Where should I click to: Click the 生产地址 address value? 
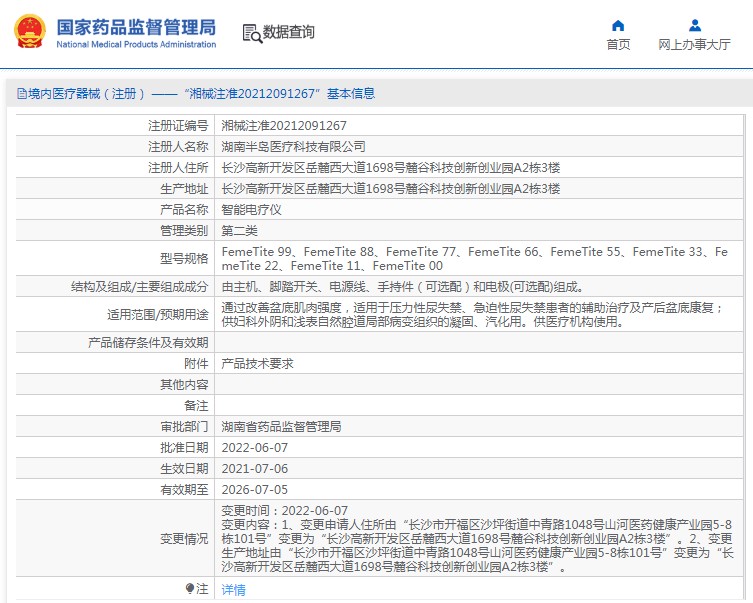click(391, 189)
